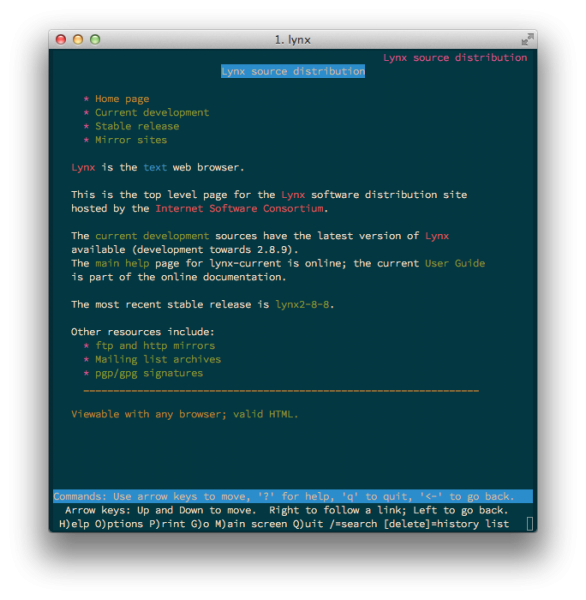Click the yellow minimize window button

[x=78, y=39]
